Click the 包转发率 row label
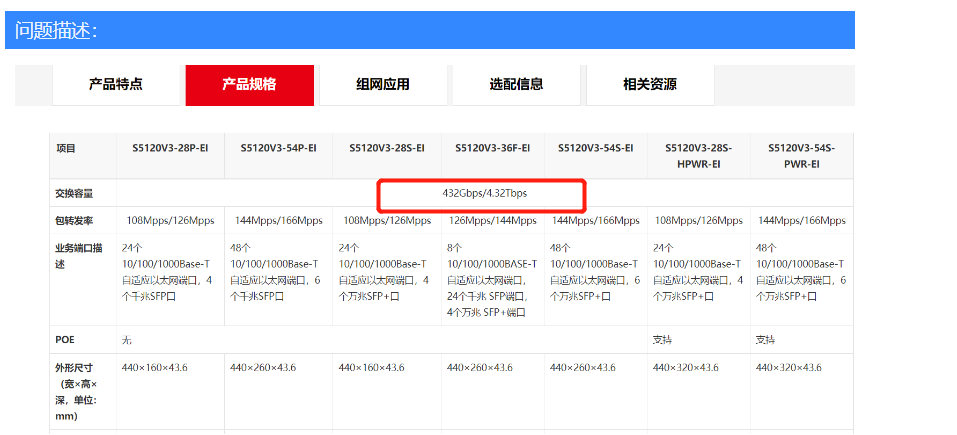This screenshot has height=435, width=957. tap(74, 220)
